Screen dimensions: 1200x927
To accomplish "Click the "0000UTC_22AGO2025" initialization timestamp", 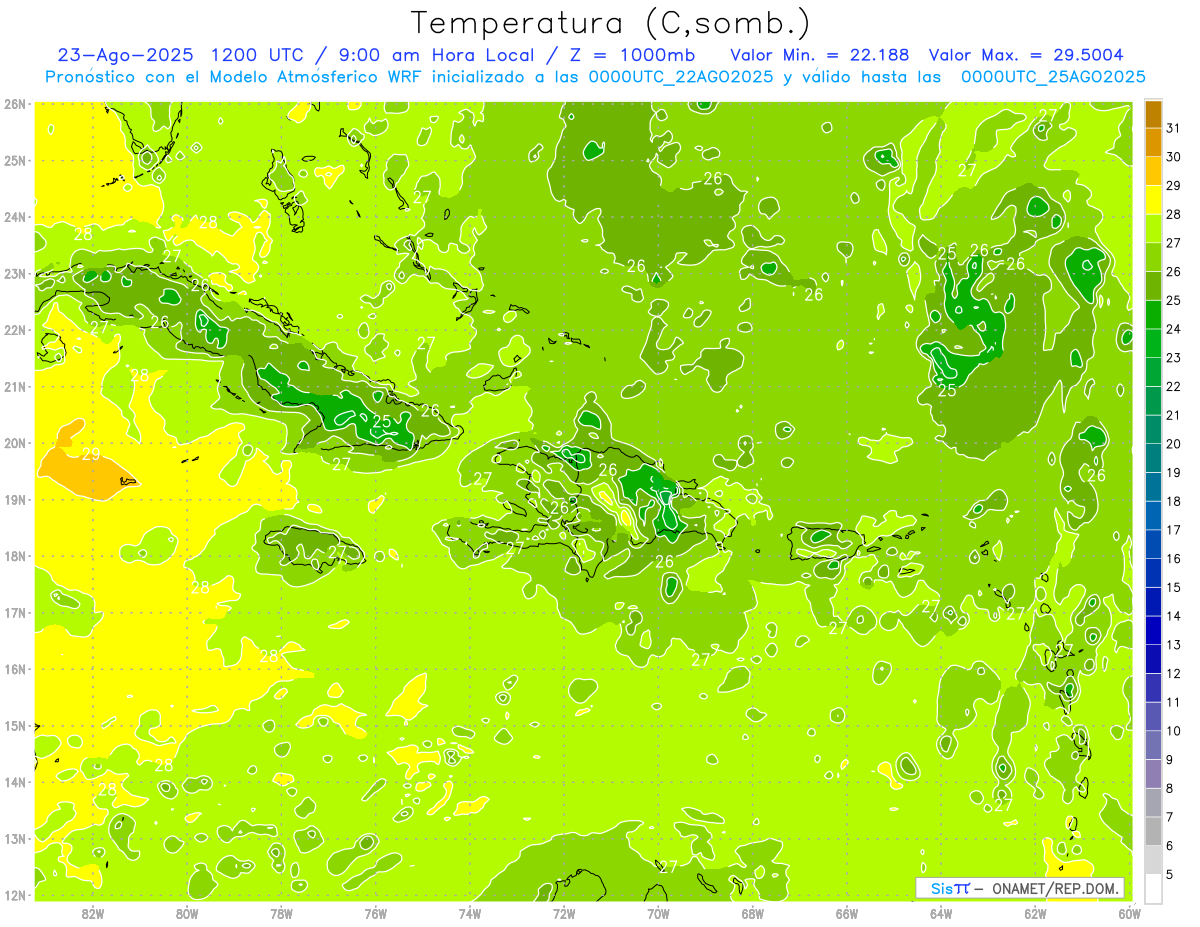I will pyautogui.click(x=680, y=77).
